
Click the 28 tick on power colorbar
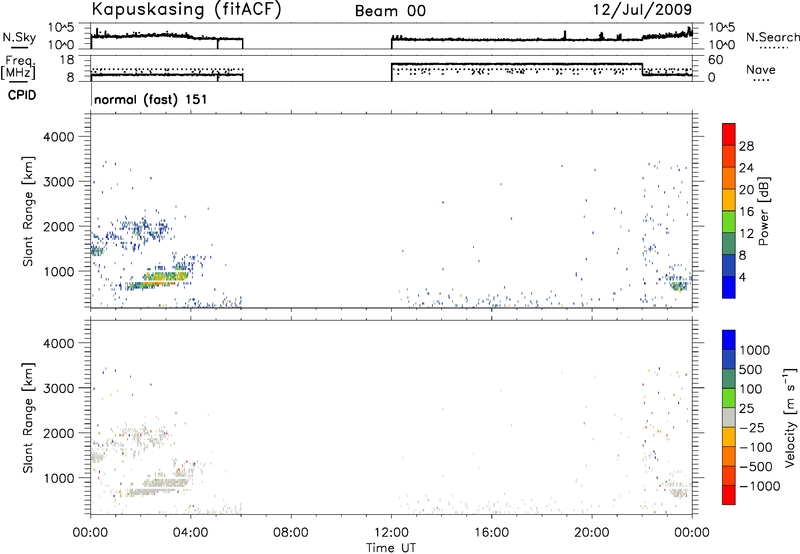[x=746, y=146]
